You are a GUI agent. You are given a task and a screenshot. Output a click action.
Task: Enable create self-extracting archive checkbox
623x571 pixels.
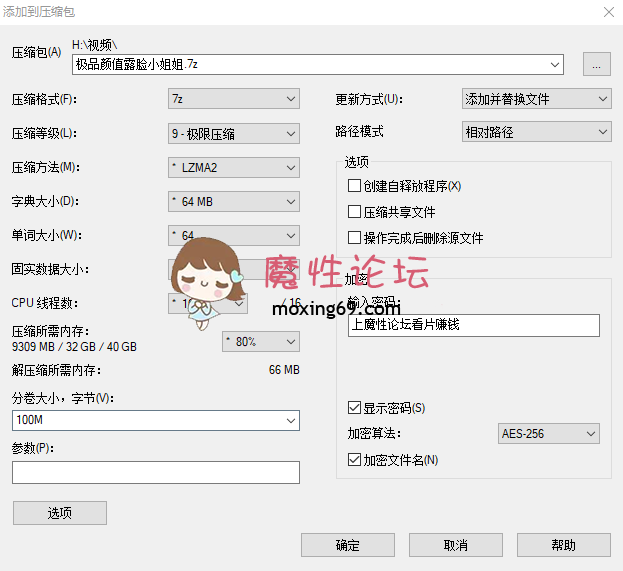(354, 186)
